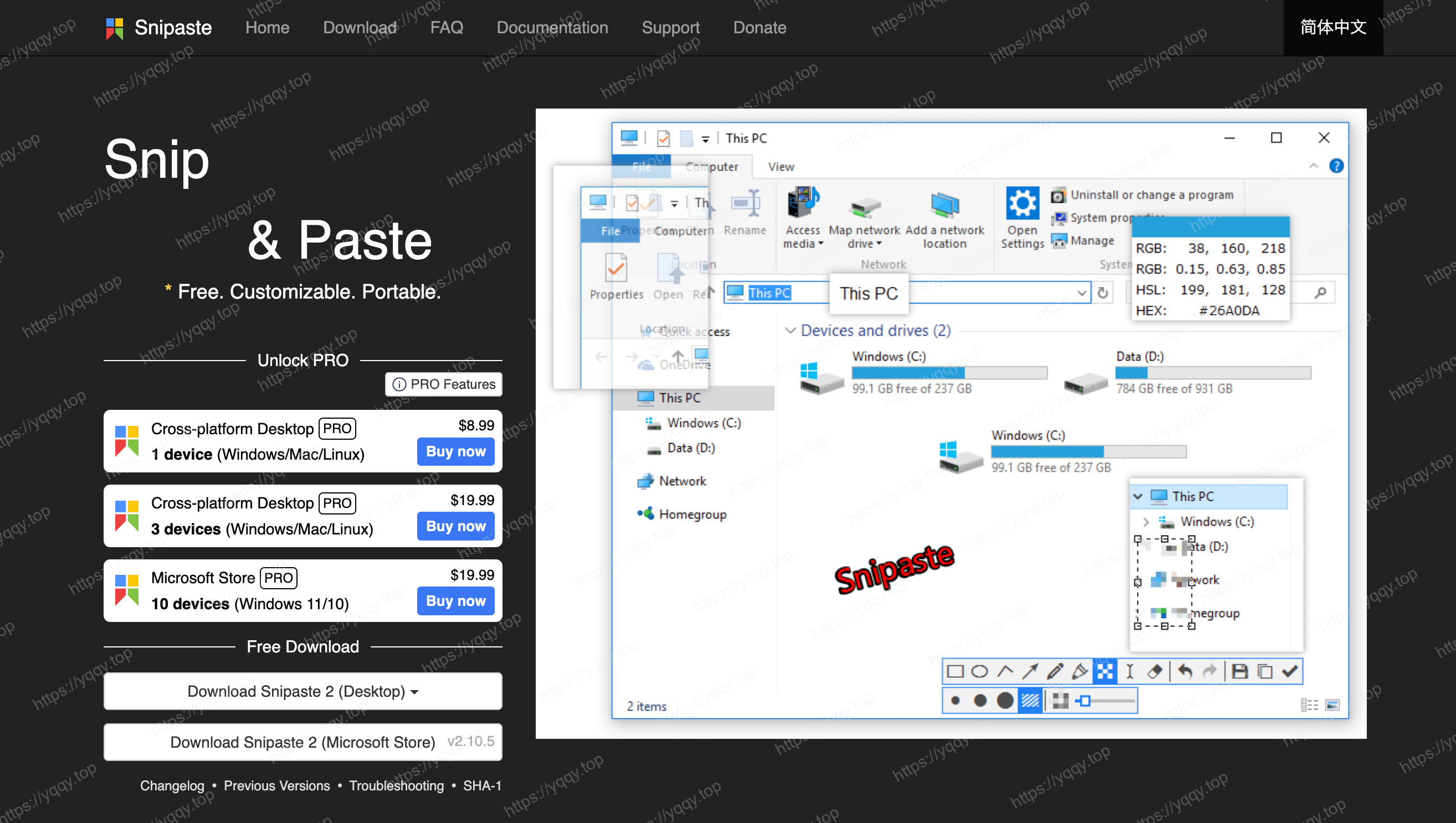Pick the pencil tool in annotation toolbar
This screenshot has width=1456, height=823.
click(1054, 671)
